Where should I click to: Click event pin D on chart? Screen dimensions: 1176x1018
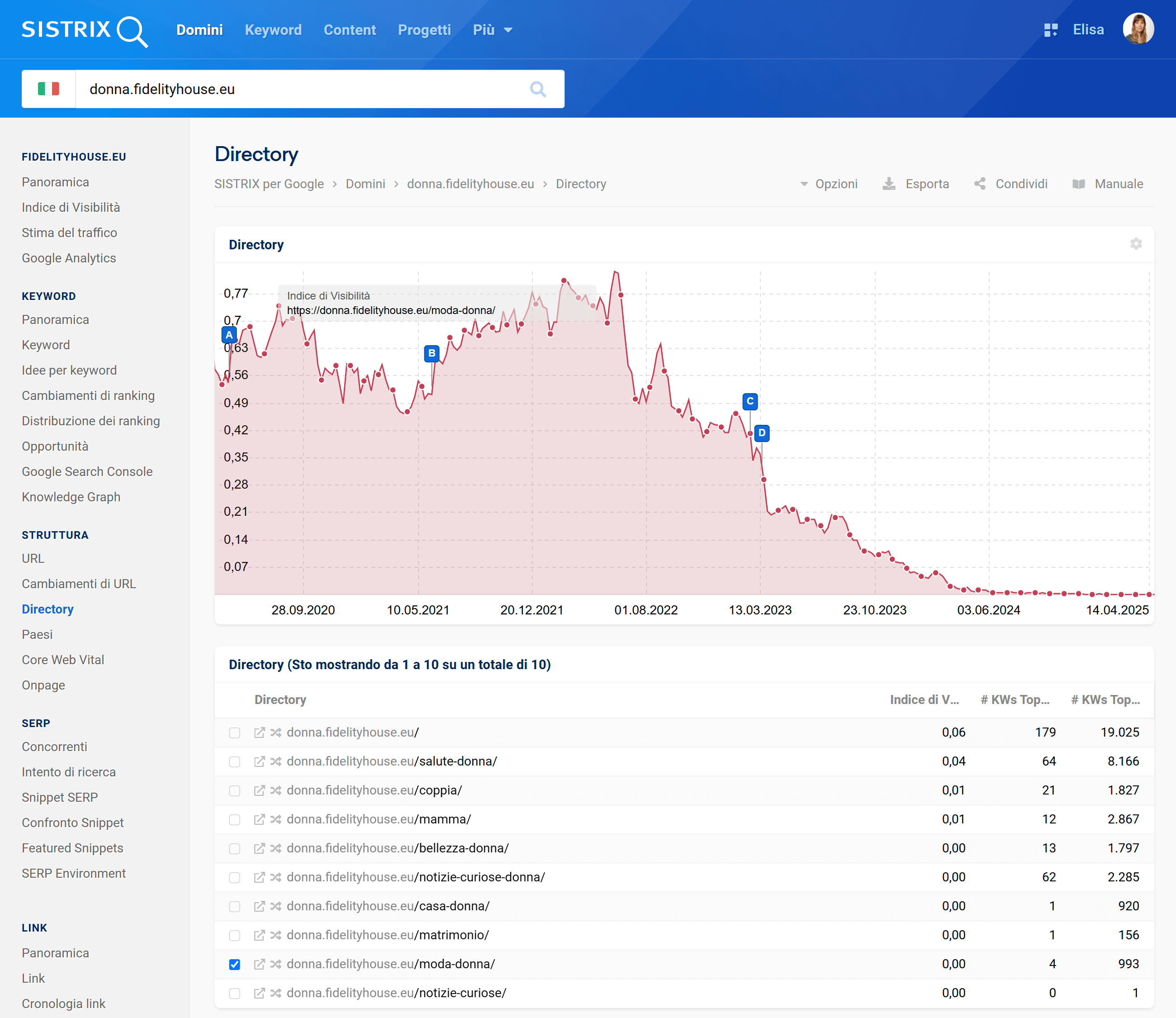(762, 433)
